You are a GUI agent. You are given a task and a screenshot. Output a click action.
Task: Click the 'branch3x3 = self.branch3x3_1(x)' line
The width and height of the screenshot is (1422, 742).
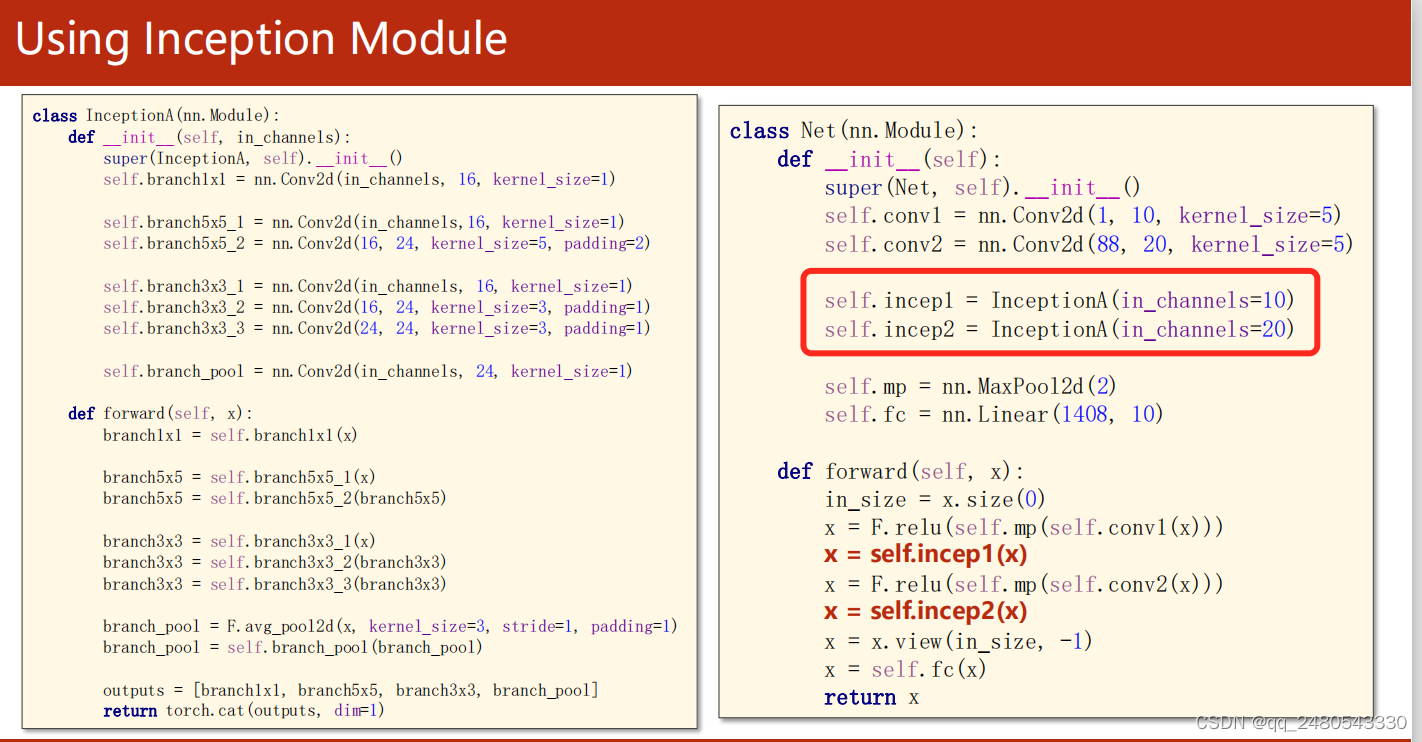(239, 541)
